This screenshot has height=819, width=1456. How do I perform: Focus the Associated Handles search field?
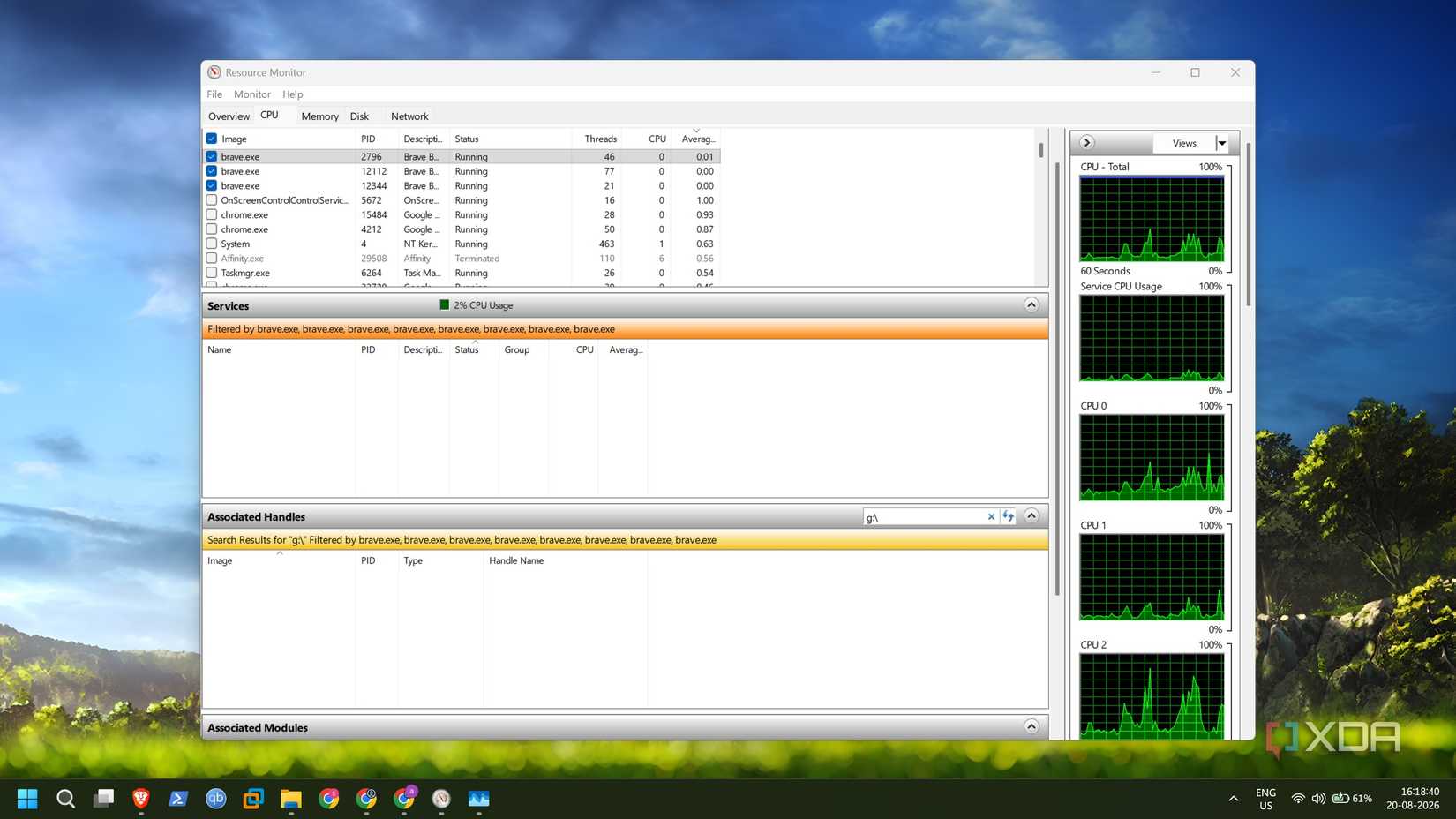coord(923,517)
